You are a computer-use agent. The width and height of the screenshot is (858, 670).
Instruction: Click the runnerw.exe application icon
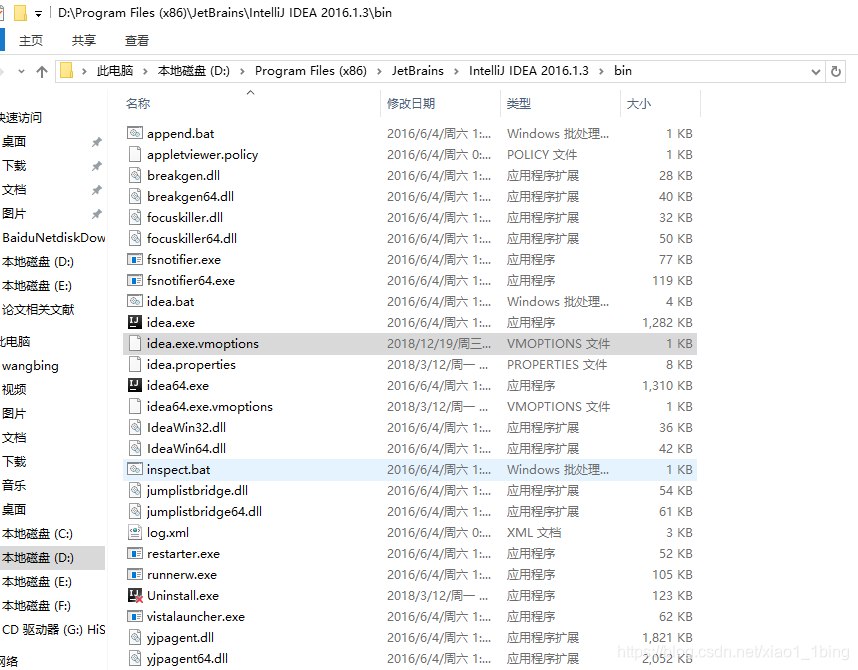[x=135, y=574]
